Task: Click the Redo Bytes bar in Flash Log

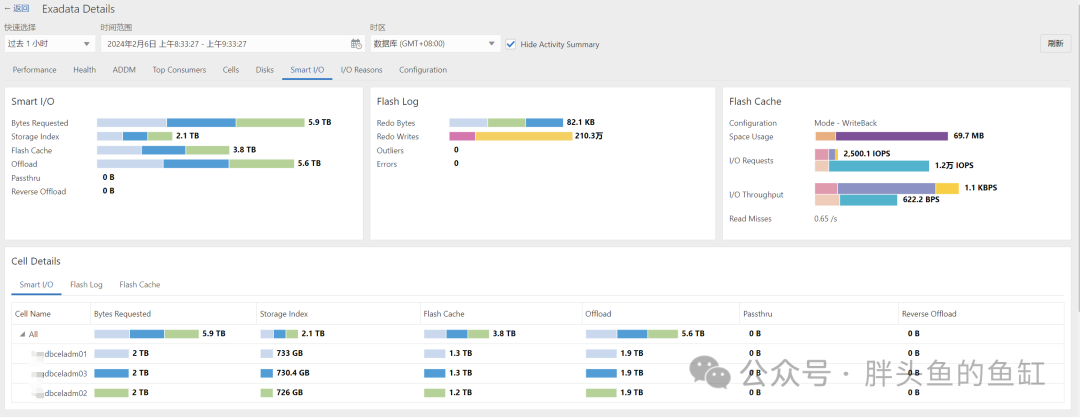Action: coord(506,123)
